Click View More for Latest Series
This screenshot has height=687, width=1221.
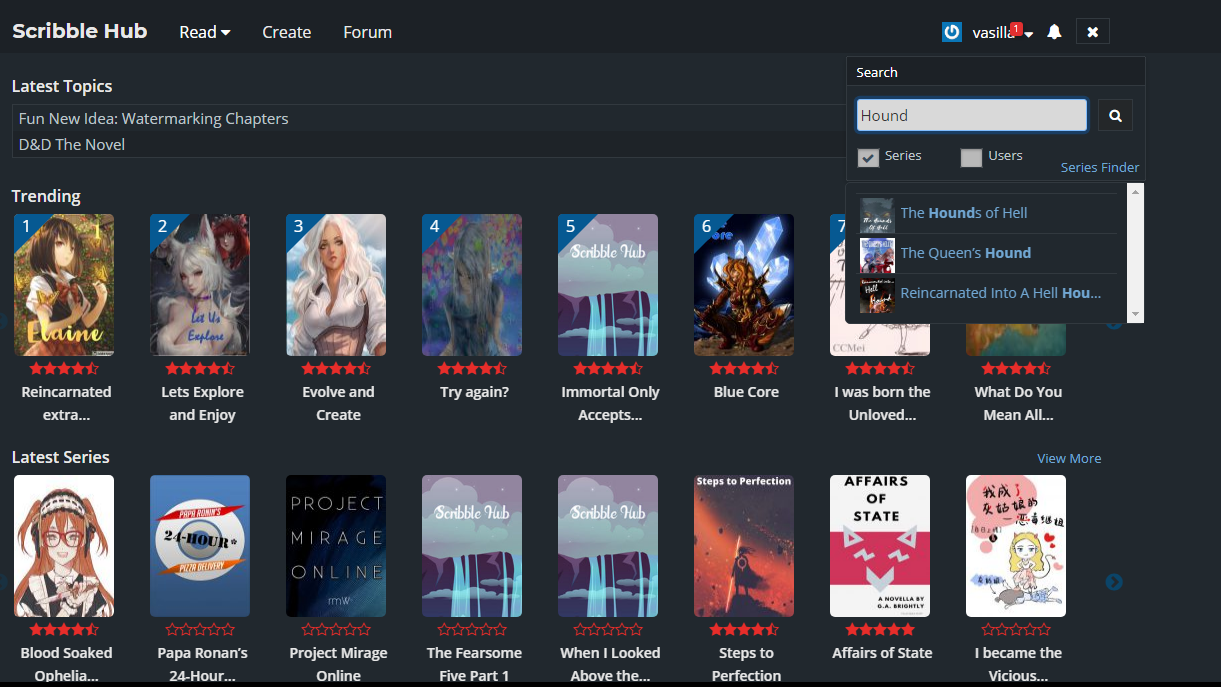pyautogui.click(x=1068, y=459)
